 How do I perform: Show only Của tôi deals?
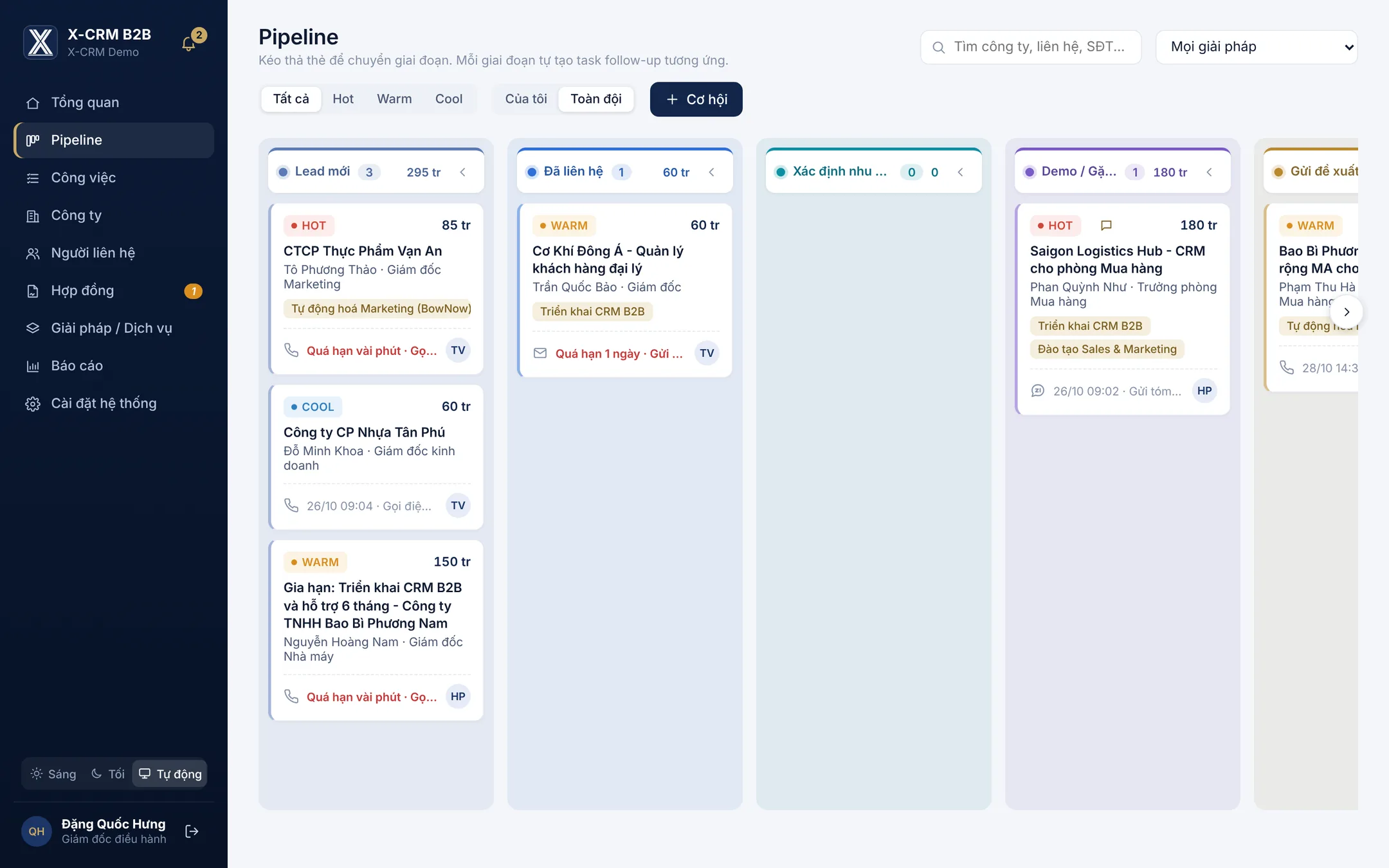tap(526, 99)
